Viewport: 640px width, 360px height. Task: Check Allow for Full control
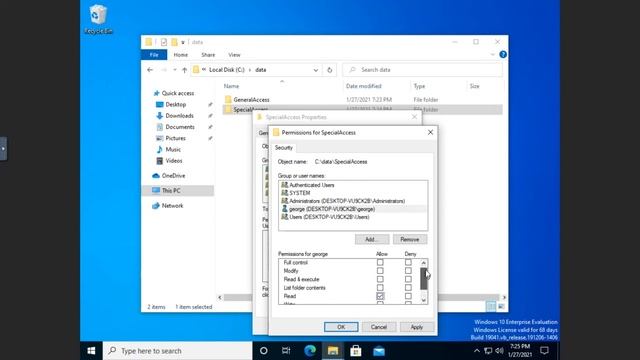(380, 262)
